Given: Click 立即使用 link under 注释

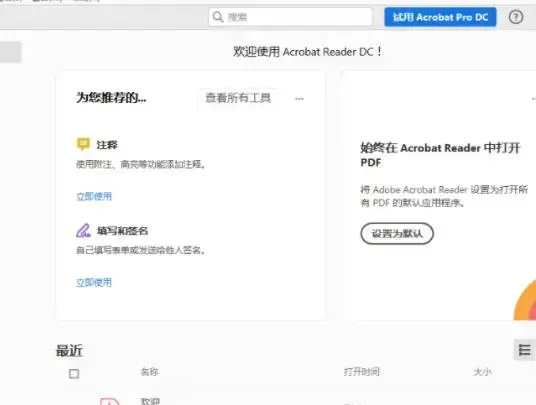Looking at the screenshot, I should point(94,197).
